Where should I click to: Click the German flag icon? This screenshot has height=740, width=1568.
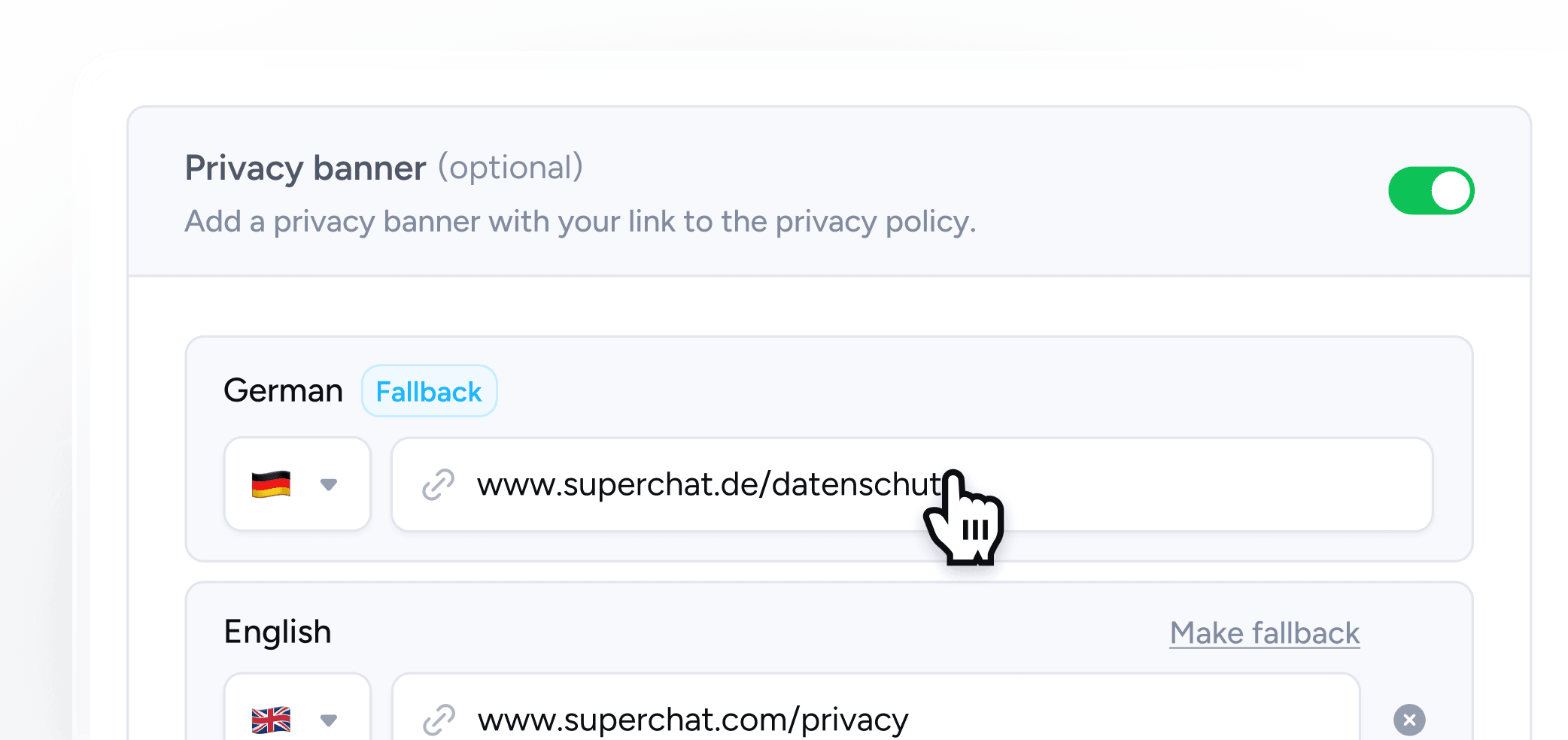point(271,484)
